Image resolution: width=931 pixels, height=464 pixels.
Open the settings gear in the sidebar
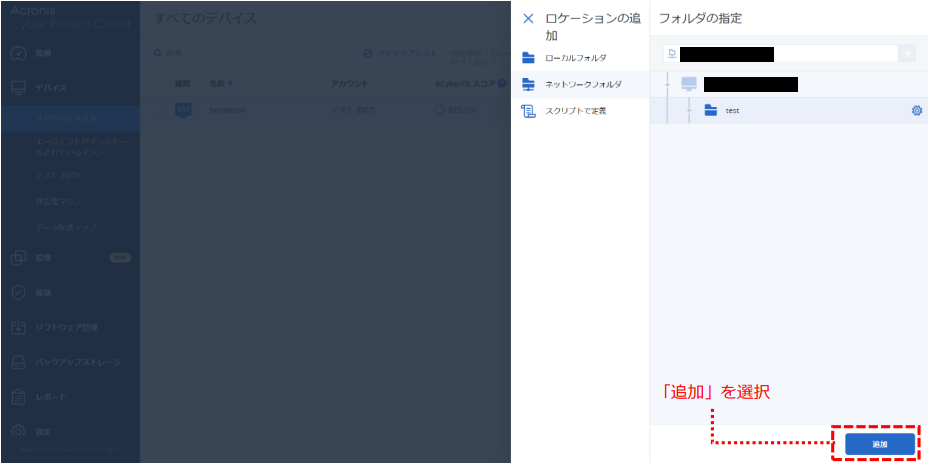point(18,432)
